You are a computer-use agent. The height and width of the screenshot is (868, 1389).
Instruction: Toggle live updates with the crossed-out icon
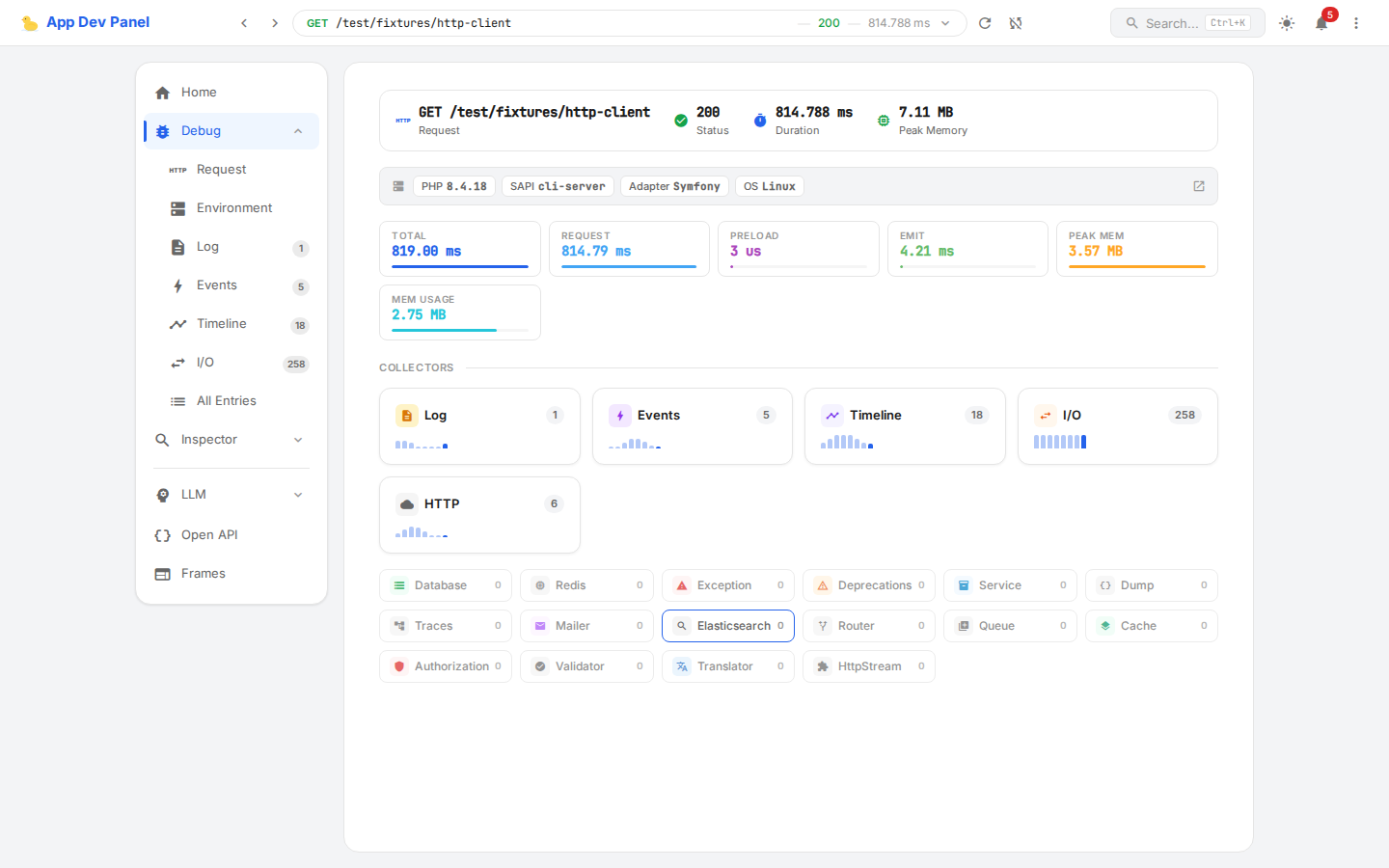[x=1016, y=22]
